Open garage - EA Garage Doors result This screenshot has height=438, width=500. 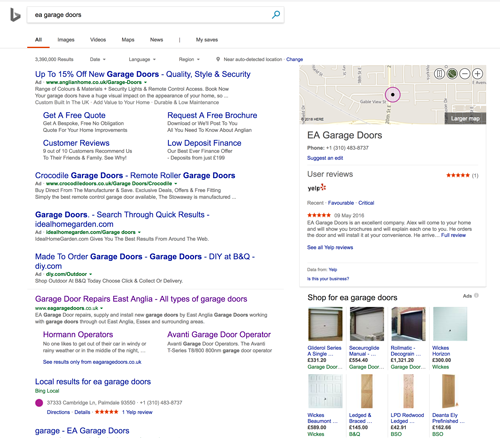(x=82, y=431)
